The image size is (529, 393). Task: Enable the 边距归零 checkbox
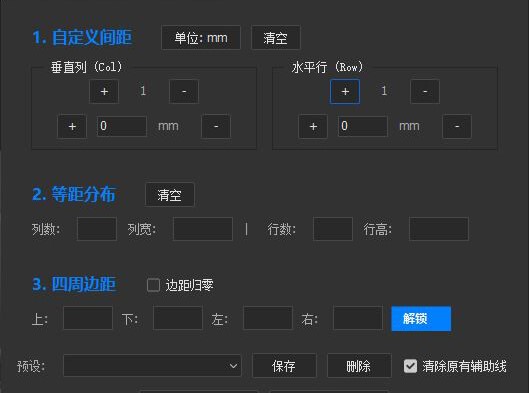(154, 285)
